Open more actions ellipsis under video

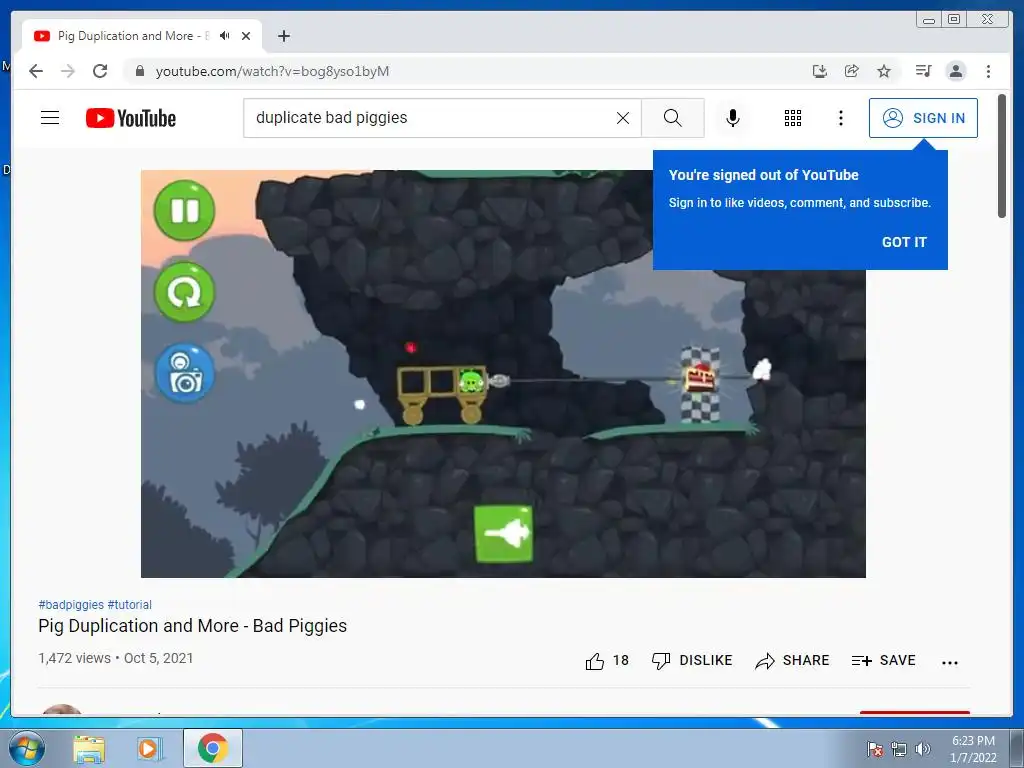click(950, 662)
